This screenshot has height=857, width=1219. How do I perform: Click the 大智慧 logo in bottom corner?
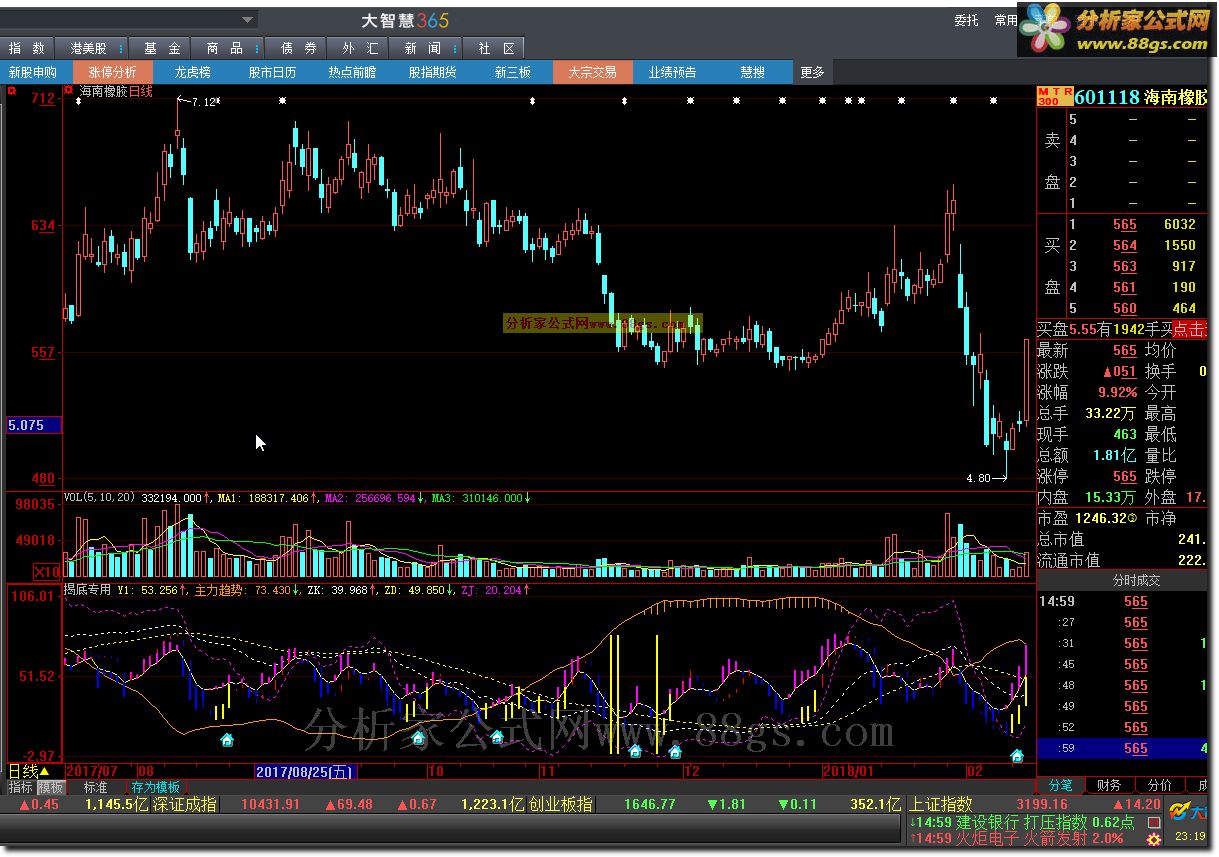click(1187, 810)
